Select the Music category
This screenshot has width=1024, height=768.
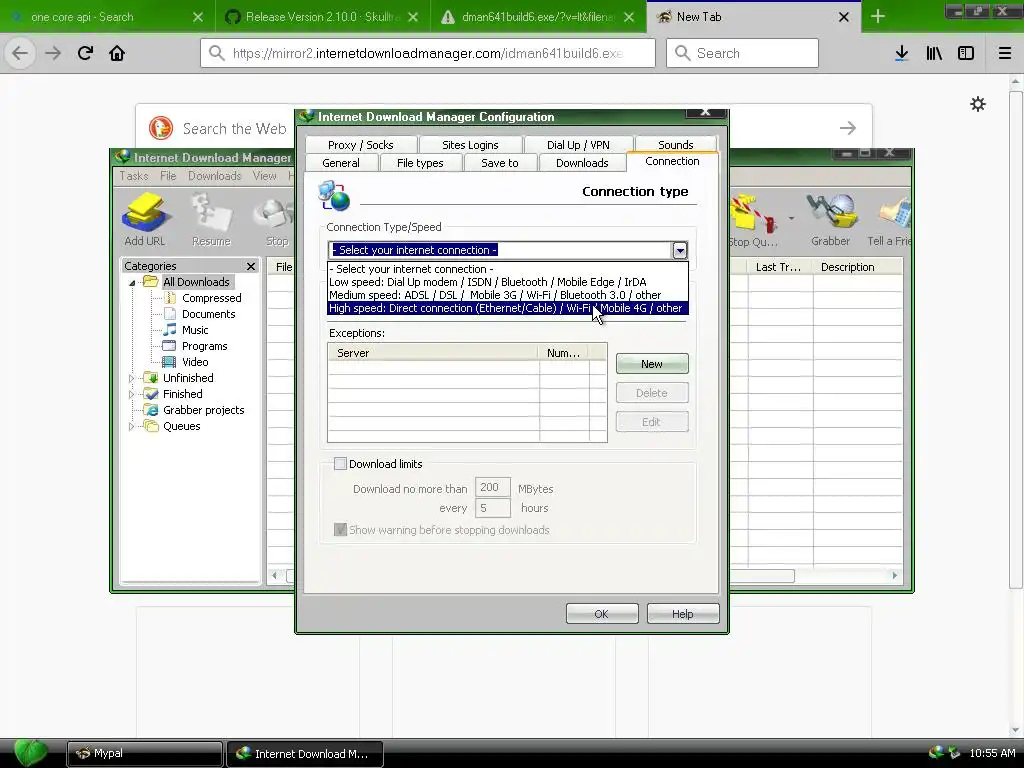click(195, 330)
